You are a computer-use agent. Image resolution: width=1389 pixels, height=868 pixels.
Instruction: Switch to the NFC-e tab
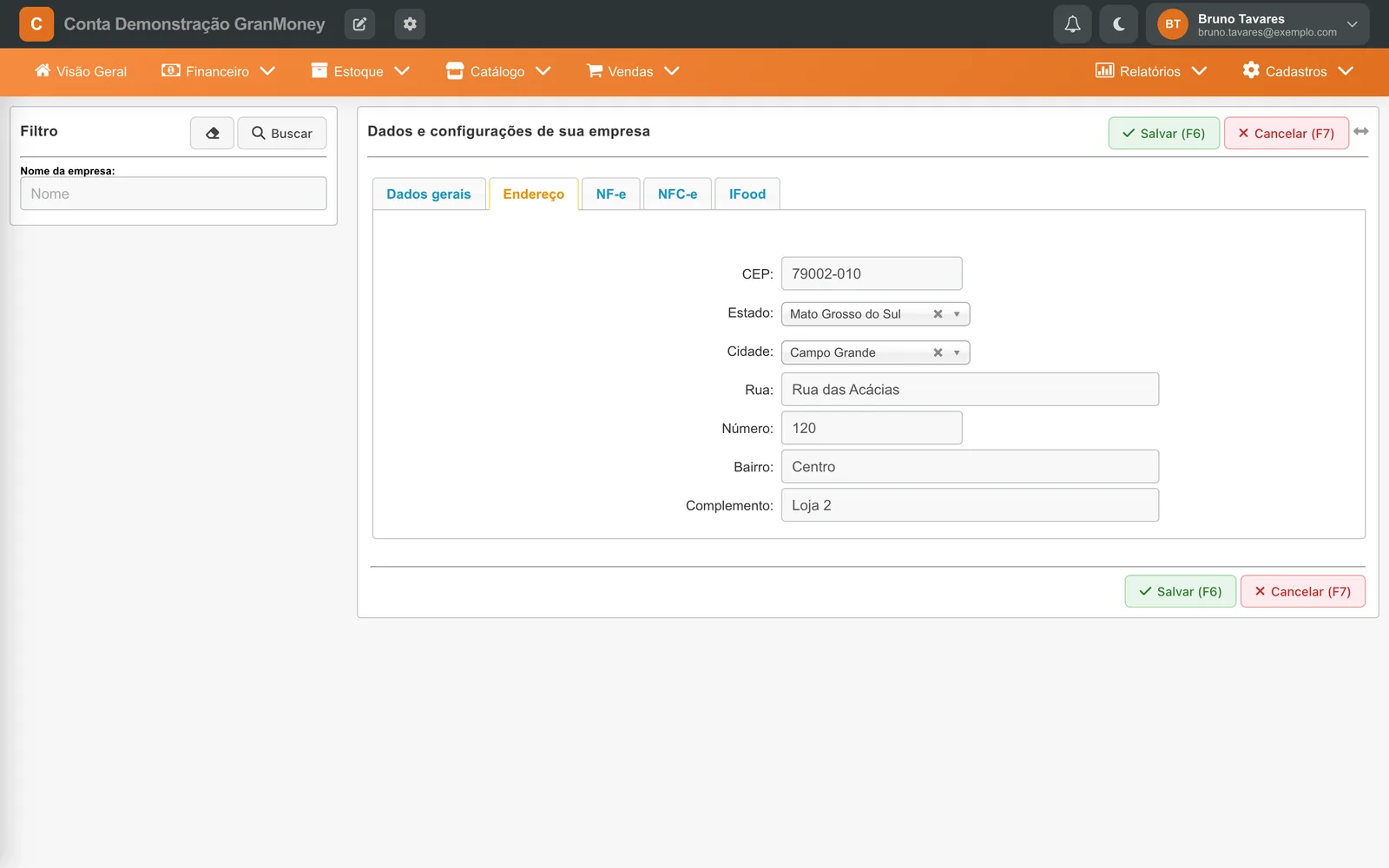(678, 194)
